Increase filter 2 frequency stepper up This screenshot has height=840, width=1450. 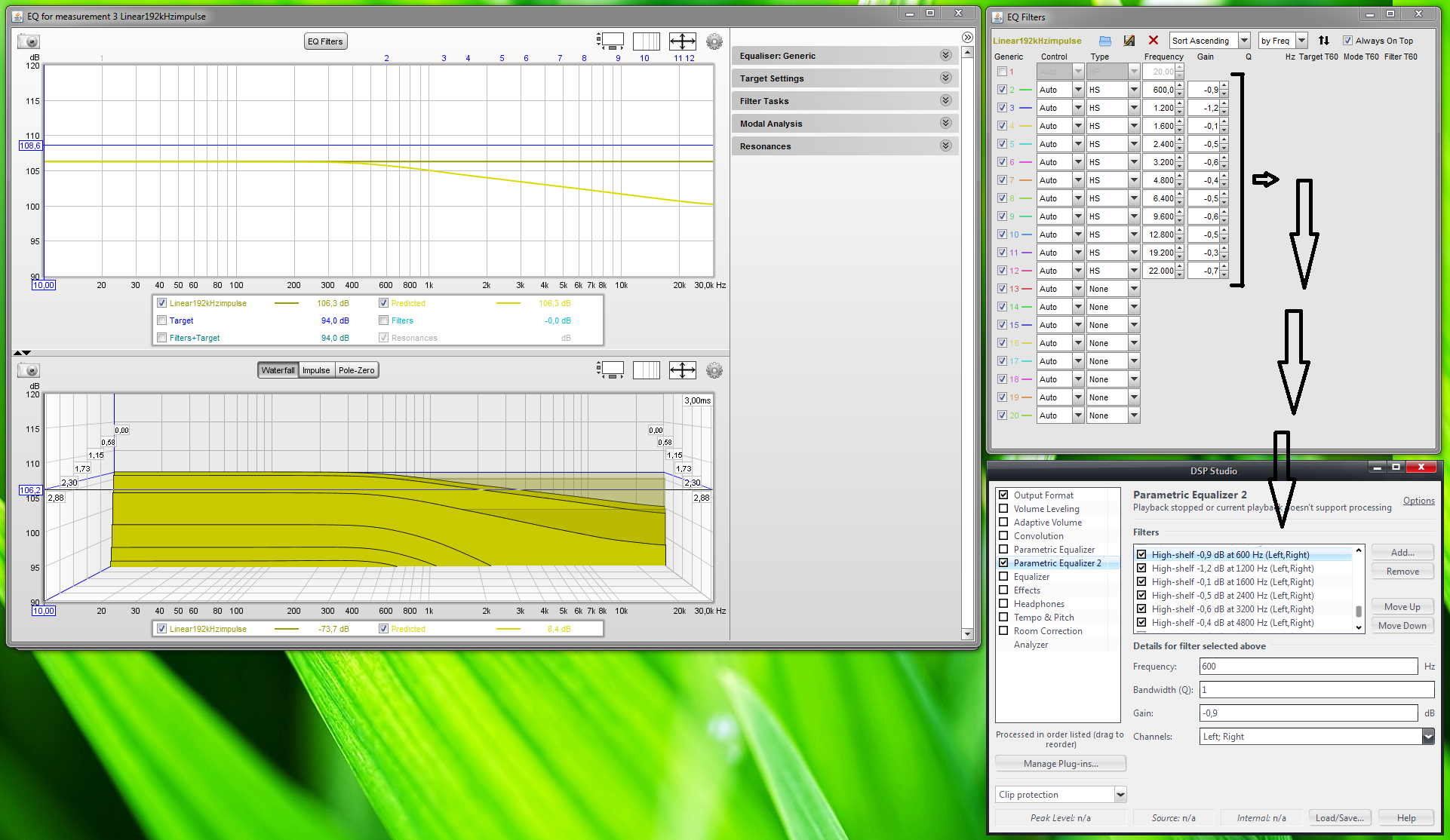(1180, 86)
